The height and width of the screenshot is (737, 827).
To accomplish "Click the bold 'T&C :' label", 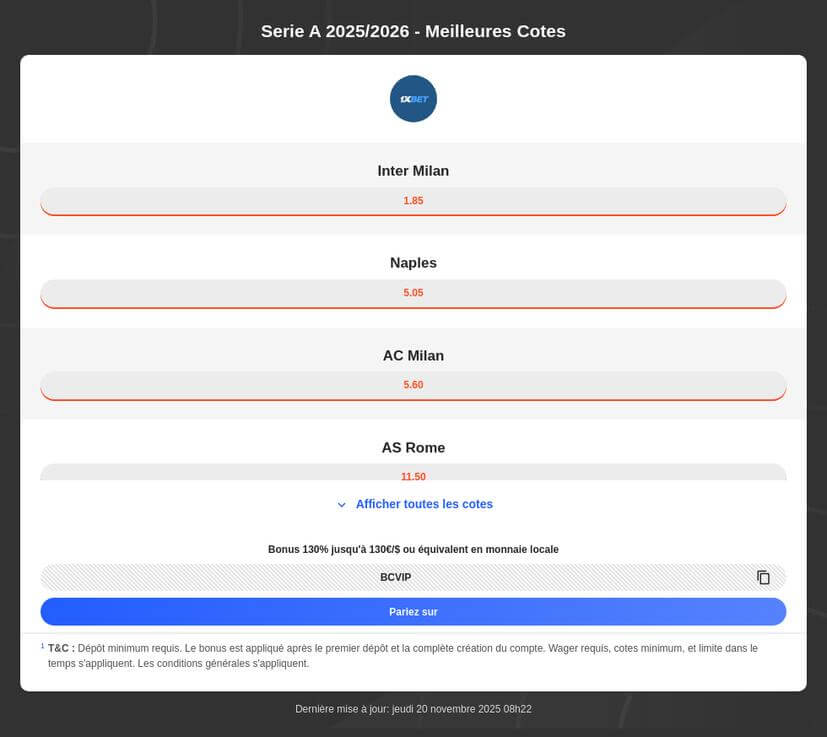I will click(x=61, y=648).
